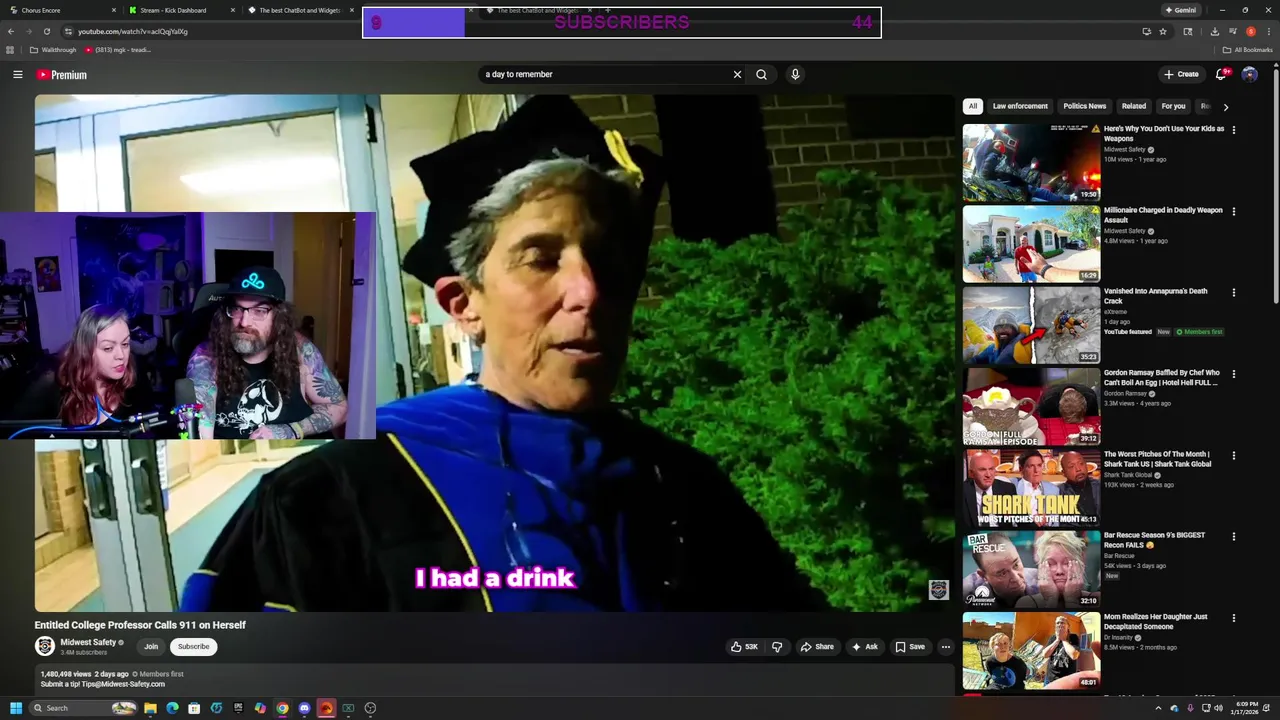1280x720 pixels.
Task: Reload the page
Action: coord(46,31)
